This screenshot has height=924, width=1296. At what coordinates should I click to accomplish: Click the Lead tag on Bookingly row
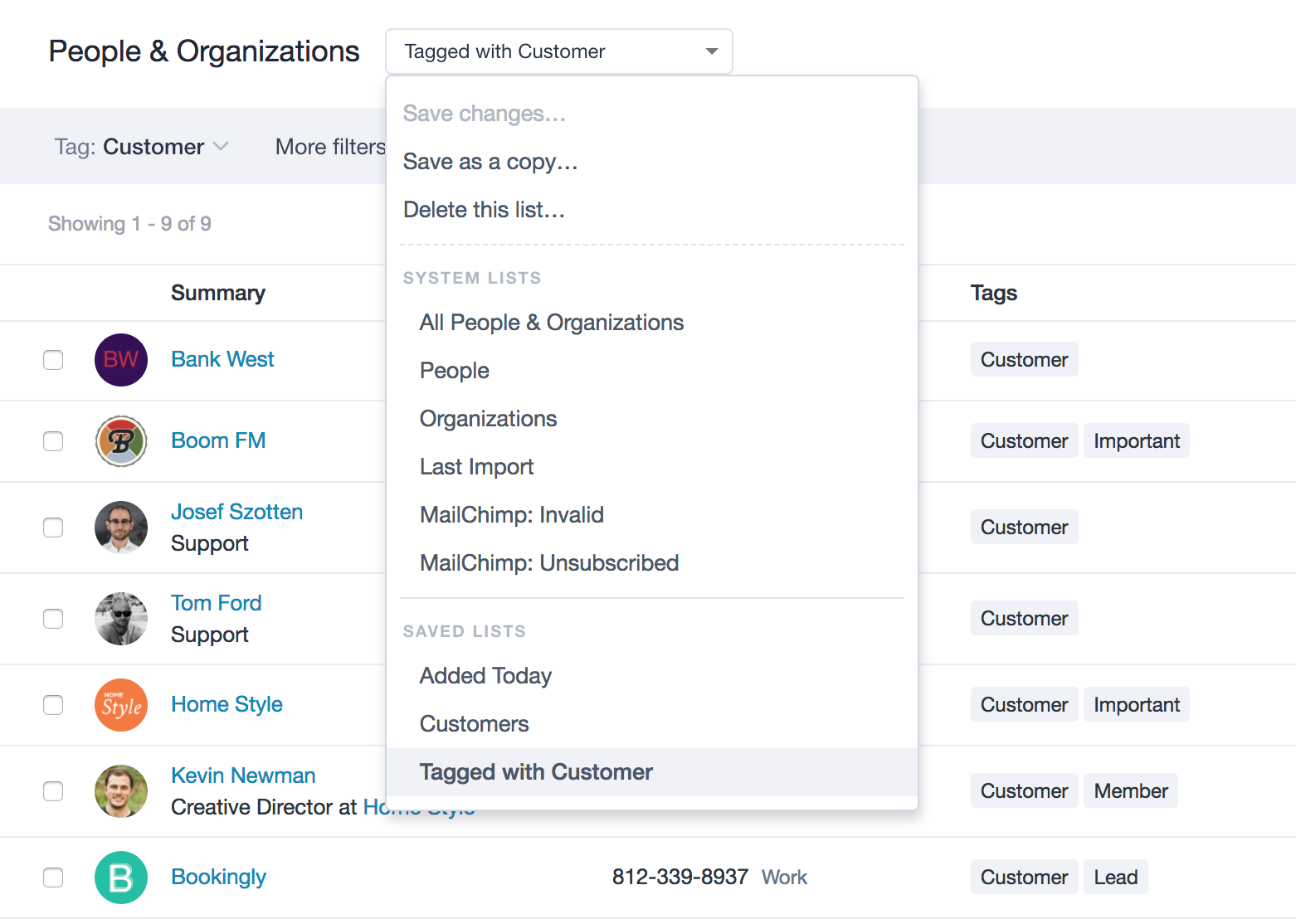1115,878
